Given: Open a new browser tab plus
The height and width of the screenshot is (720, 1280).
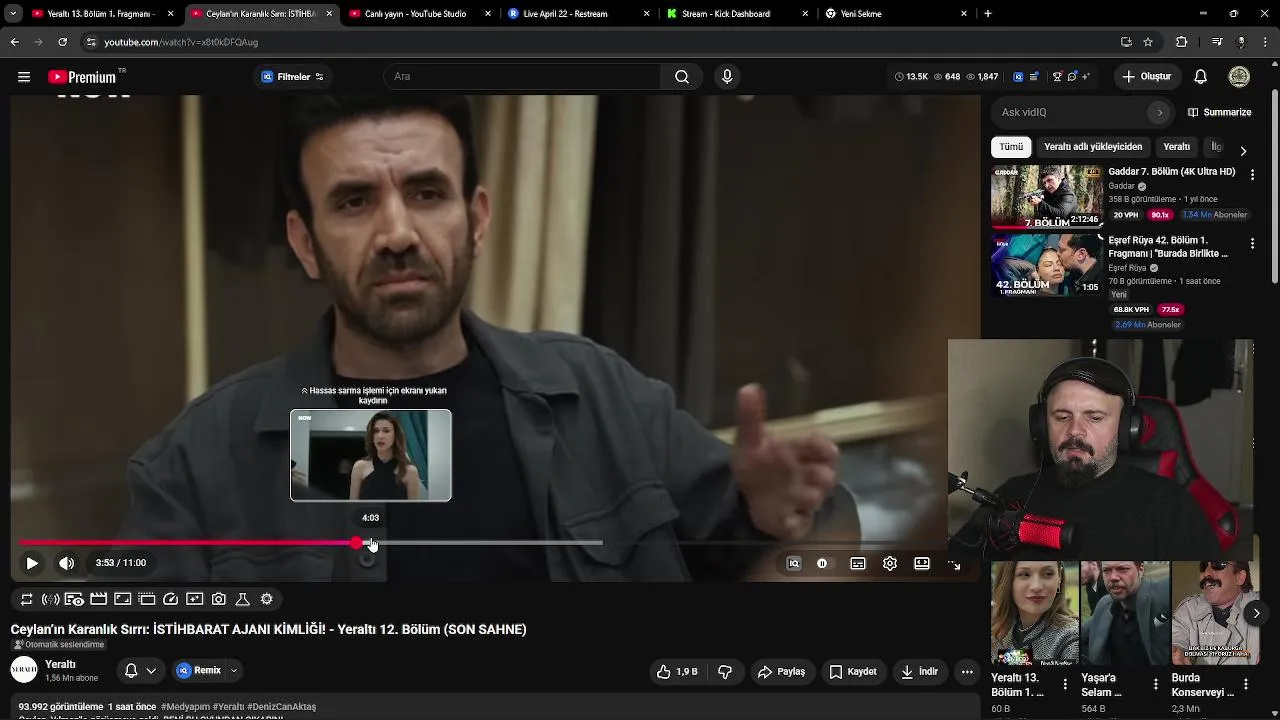Looking at the screenshot, I should (988, 14).
